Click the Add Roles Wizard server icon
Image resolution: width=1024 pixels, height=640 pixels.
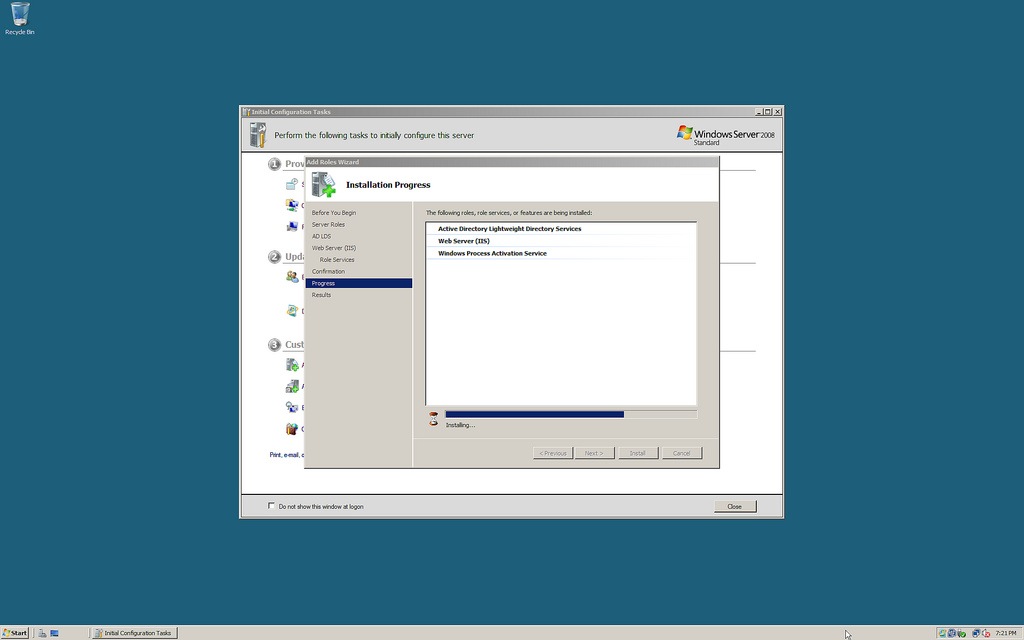point(323,185)
